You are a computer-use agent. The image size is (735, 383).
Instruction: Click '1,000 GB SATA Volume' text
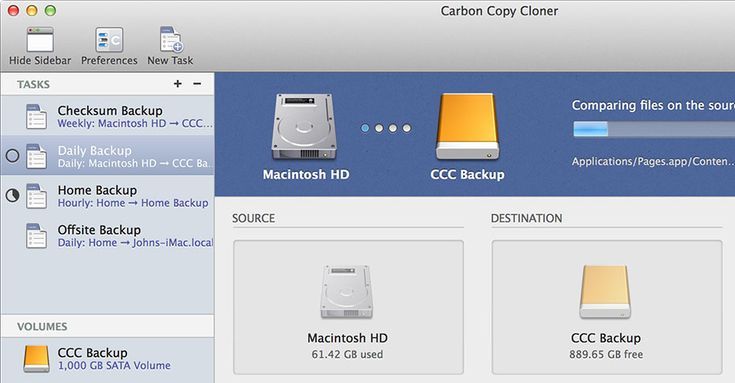(114, 366)
